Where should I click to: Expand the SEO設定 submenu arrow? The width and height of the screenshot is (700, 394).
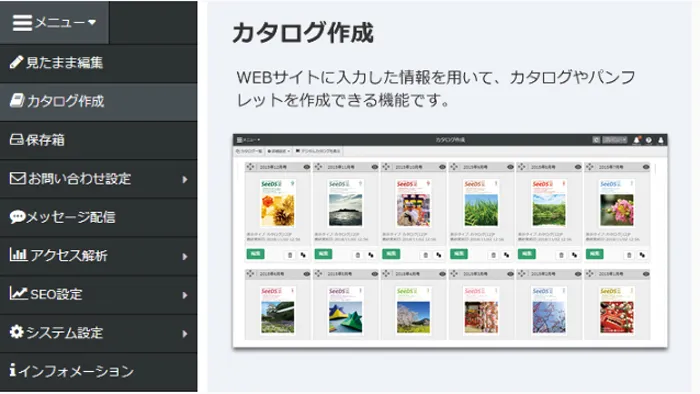pos(185,295)
